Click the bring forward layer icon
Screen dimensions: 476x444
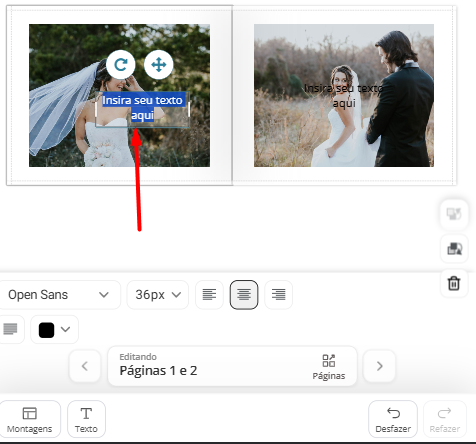pos(454,214)
